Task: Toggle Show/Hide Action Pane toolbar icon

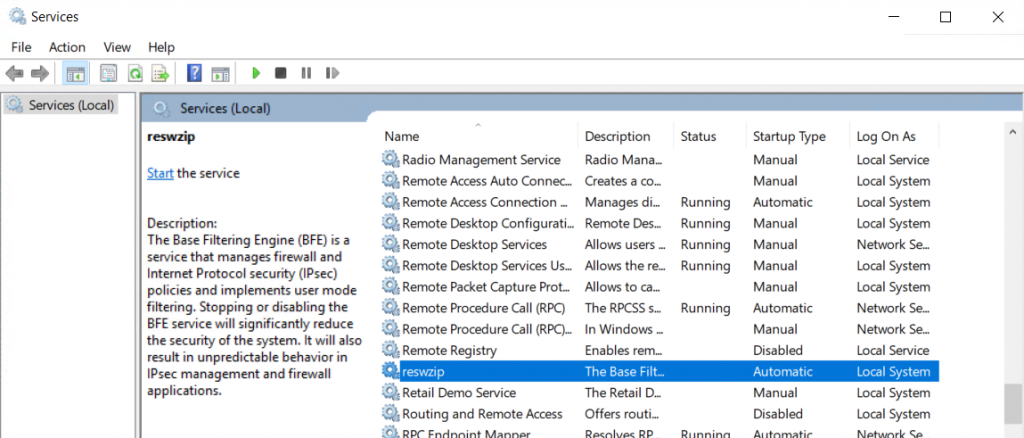Action: click(x=221, y=73)
